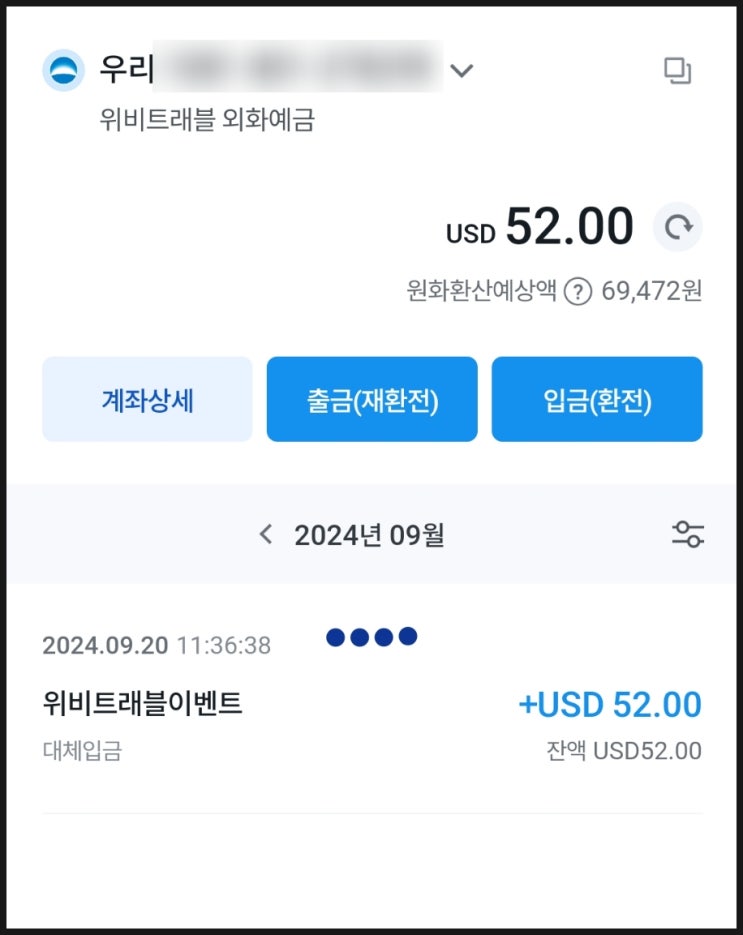Viewport: 743px width, 935px height.
Task: Click the 2024.09.20 transaction timestamp
Action: (x=156, y=645)
